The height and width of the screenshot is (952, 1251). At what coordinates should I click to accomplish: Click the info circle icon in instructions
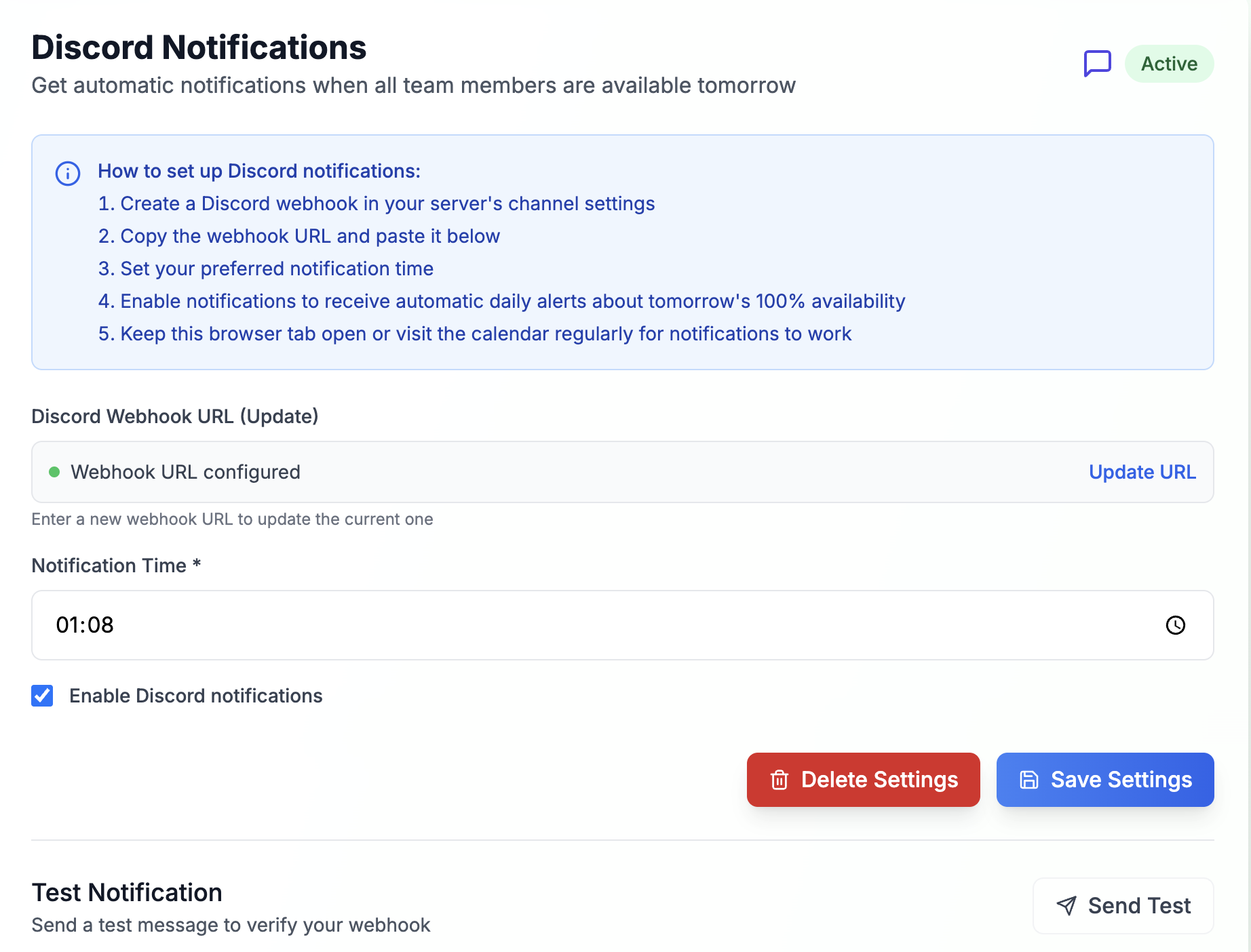68,174
